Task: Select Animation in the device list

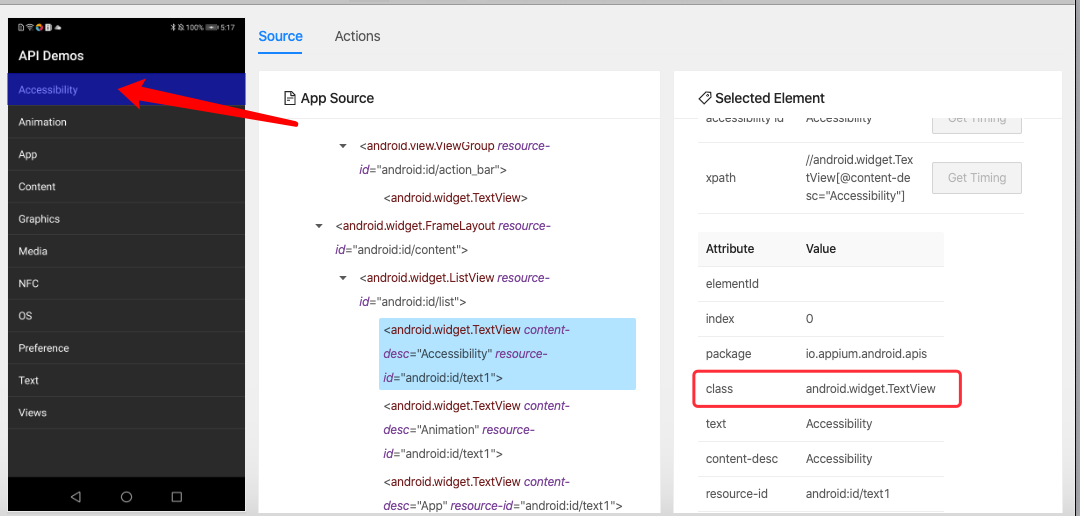Action: pyautogui.click(x=127, y=122)
